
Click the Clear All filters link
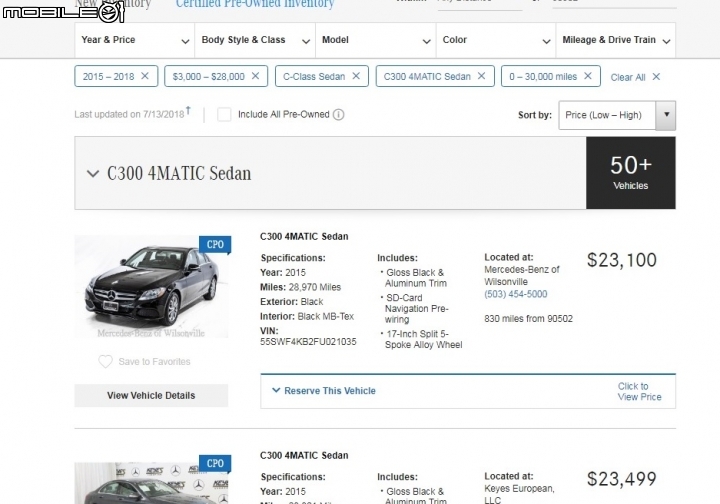pos(628,77)
